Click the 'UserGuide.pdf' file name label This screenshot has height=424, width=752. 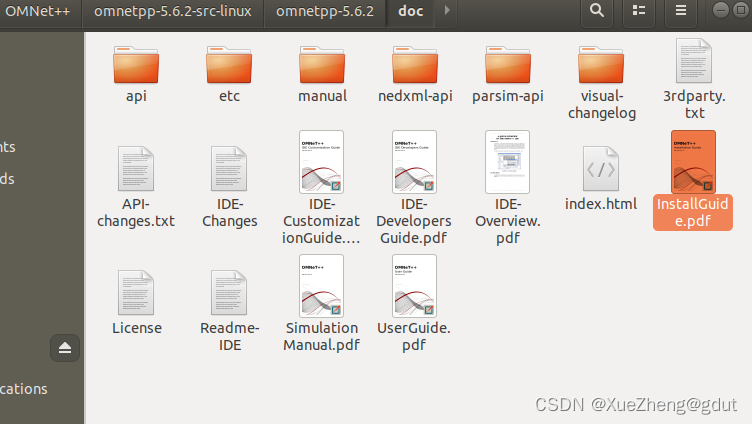click(414, 336)
